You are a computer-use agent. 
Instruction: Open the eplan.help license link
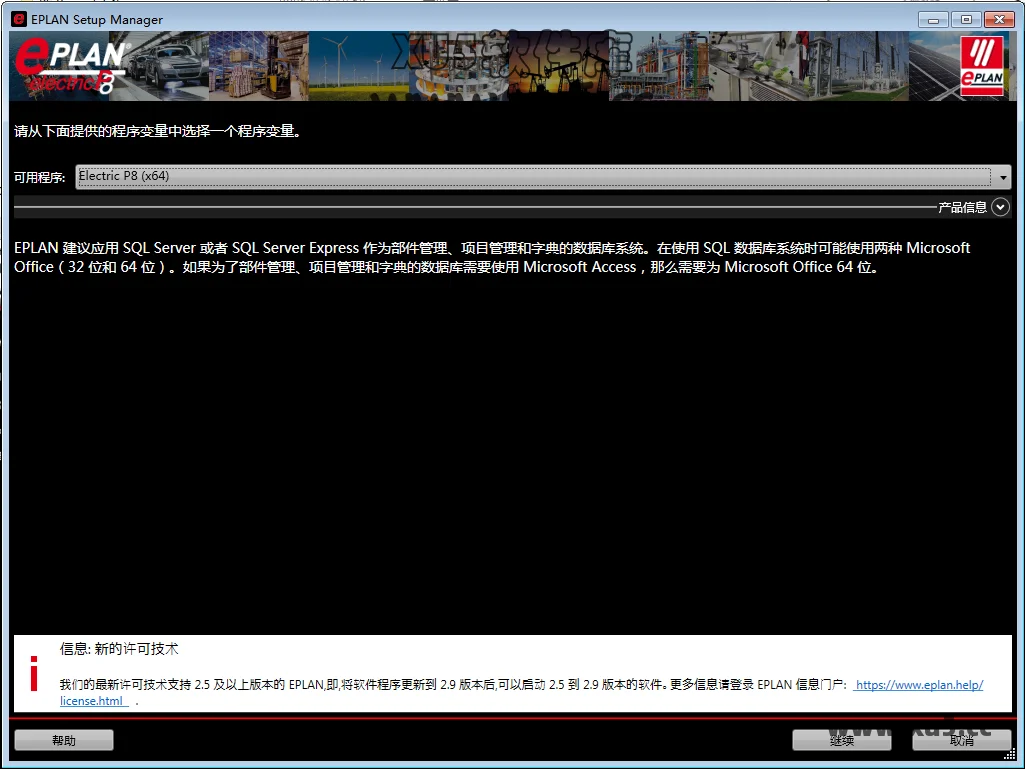pyautogui.click(x=919, y=685)
